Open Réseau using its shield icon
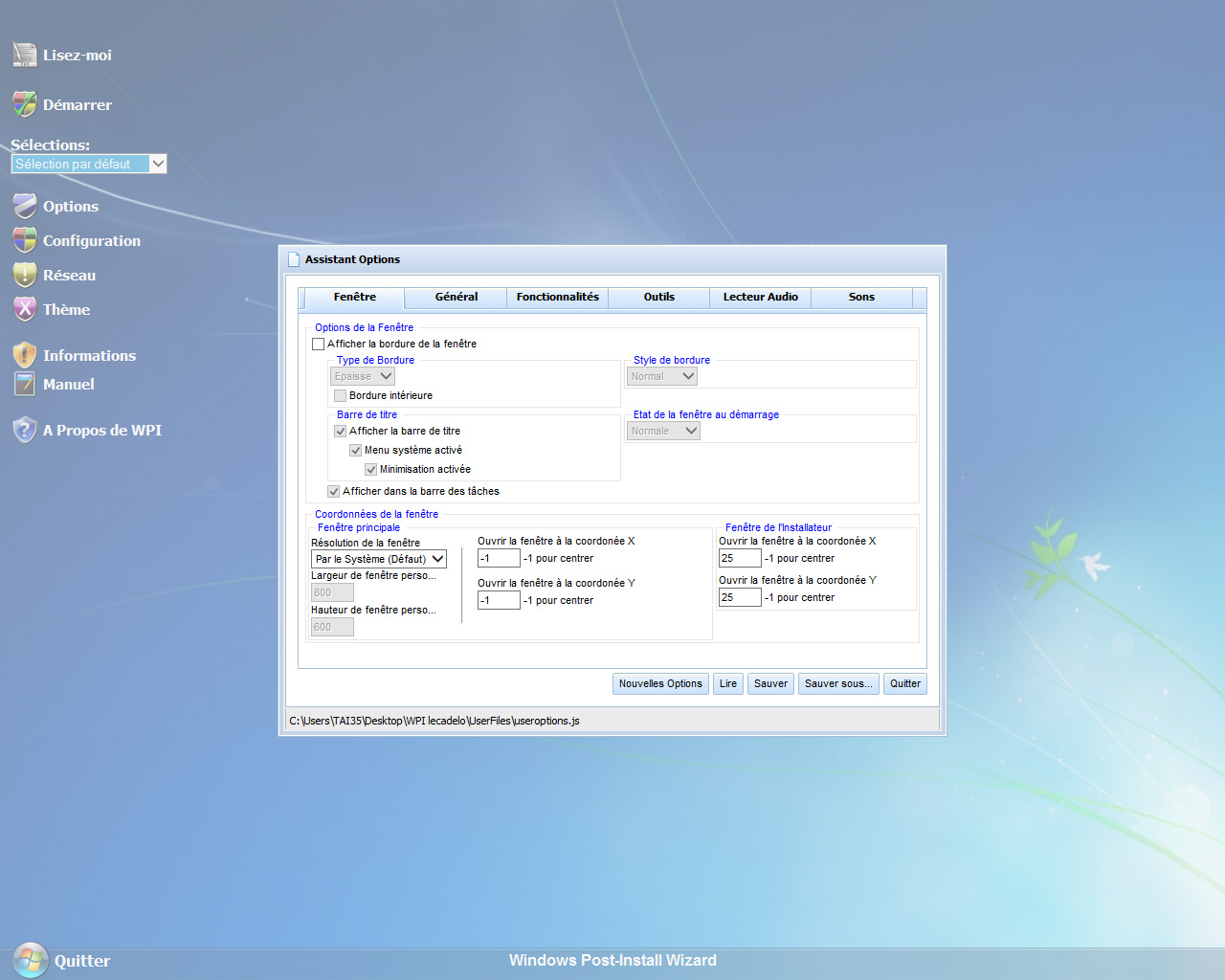The width and height of the screenshot is (1225, 980). pyautogui.click(x=25, y=275)
